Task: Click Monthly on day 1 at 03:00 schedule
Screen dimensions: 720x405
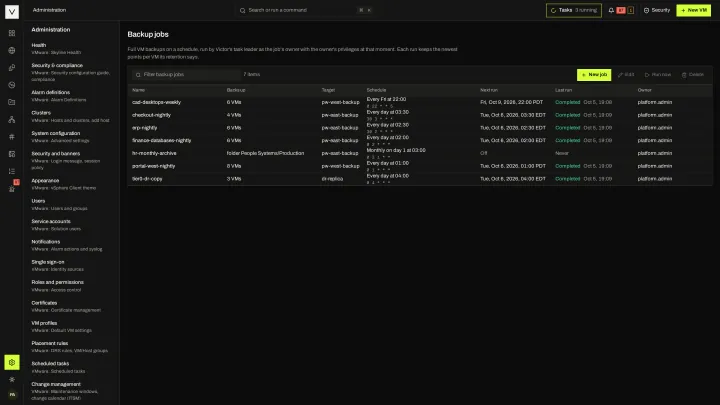Action: (x=396, y=150)
